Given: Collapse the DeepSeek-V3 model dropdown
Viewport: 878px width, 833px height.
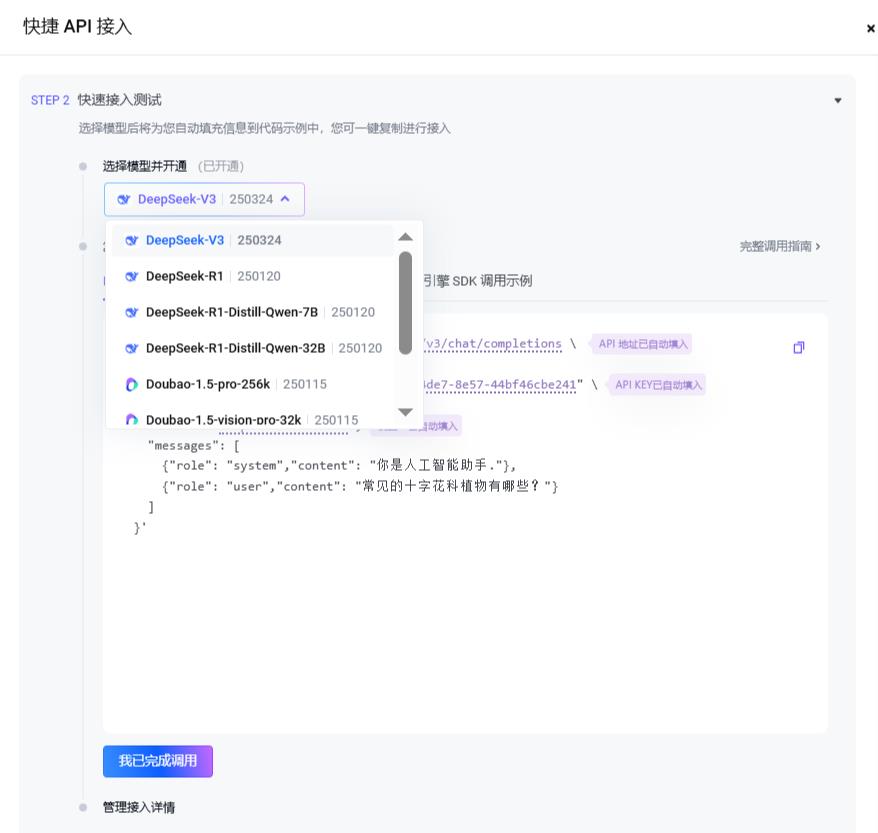Looking at the screenshot, I should point(285,199).
